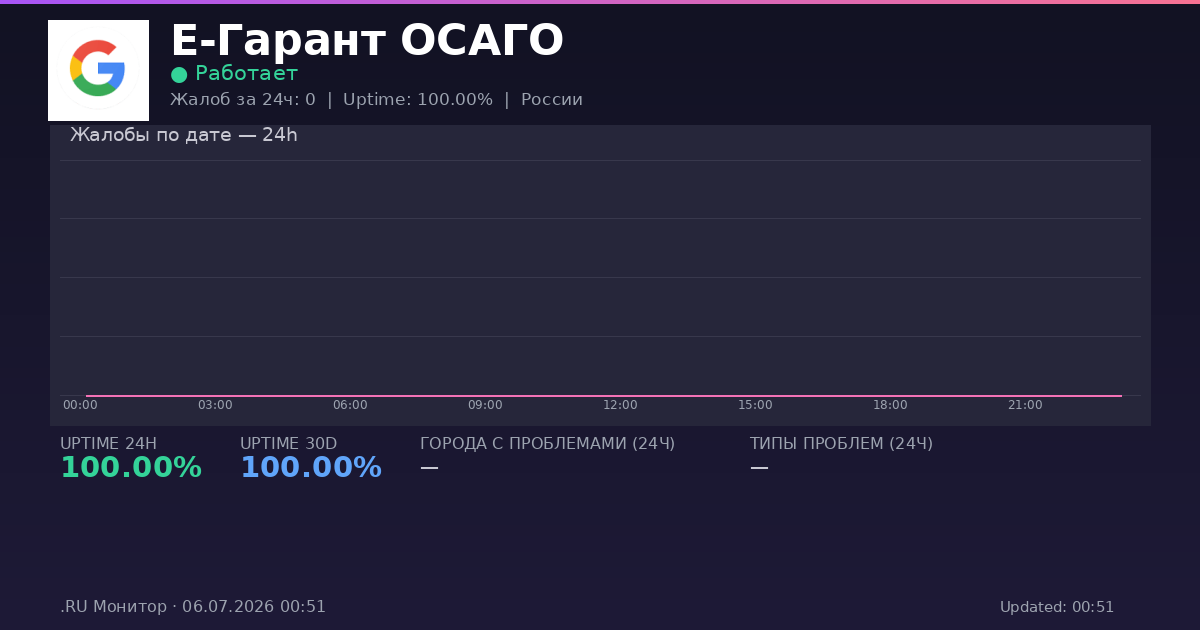Click the Google logo thumbnail
Viewport: 1200px width, 630px height.
[x=98, y=70]
